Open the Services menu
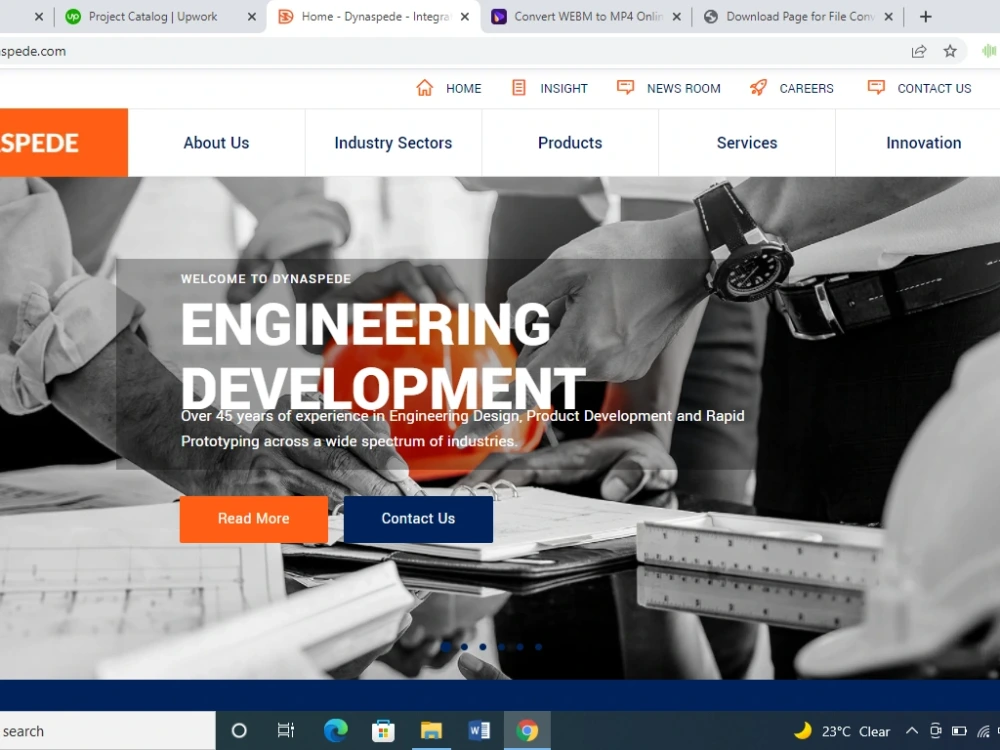The height and width of the screenshot is (750, 1000). [x=747, y=143]
